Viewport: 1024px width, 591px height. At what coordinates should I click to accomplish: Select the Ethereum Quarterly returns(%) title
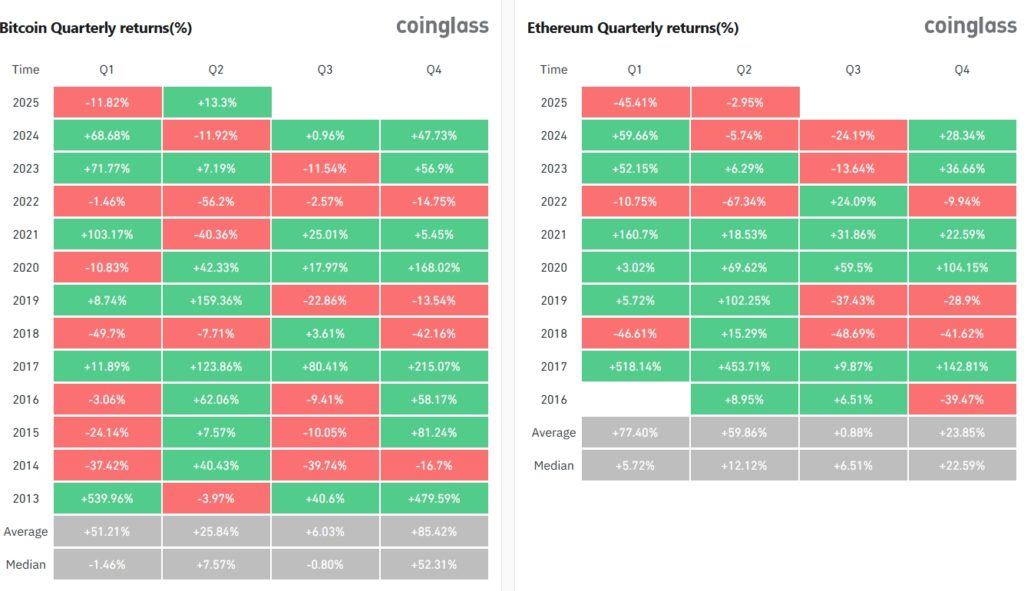pos(633,28)
